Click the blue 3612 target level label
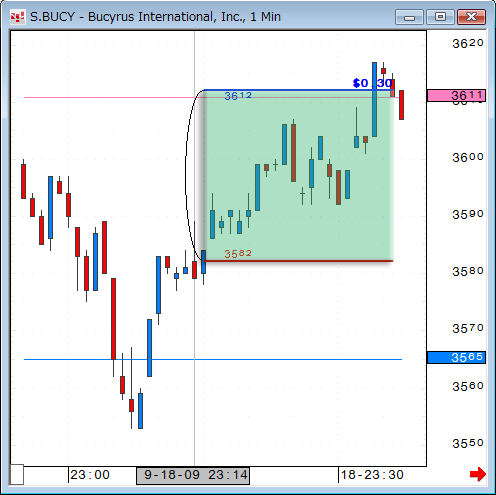 click(238, 96)
